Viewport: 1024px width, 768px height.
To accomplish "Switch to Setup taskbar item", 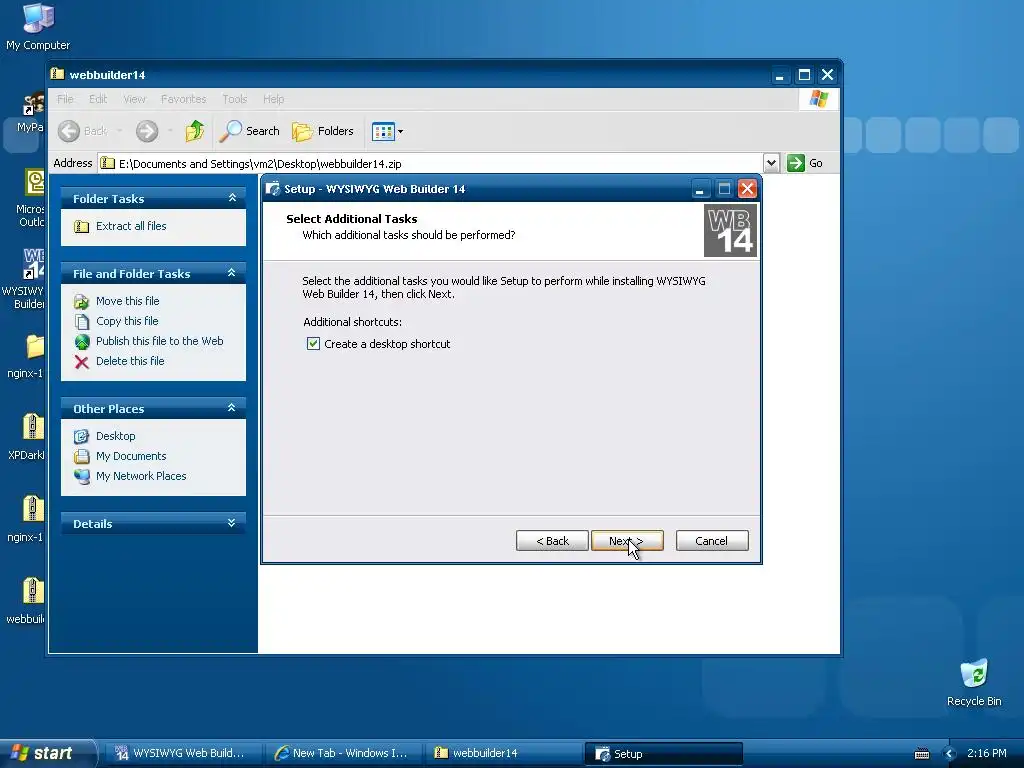I will click(x=664, y=754).
